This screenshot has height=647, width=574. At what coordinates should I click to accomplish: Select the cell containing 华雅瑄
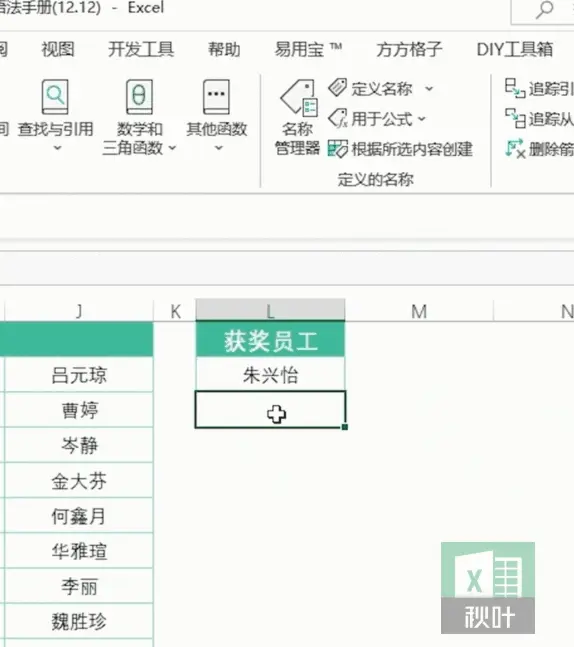pos(79,550)
